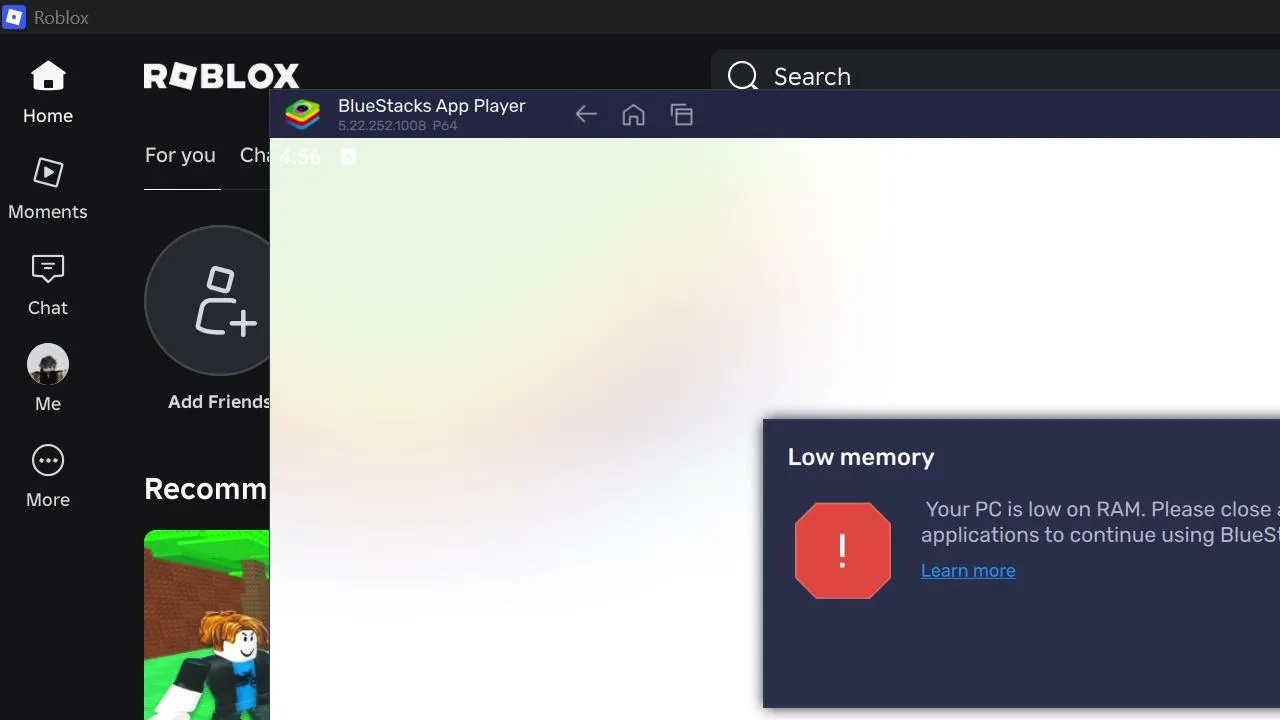This screenshot has width=1280, height=720.
Task: Open the Me profile avatar
Action: coord(48,364)
